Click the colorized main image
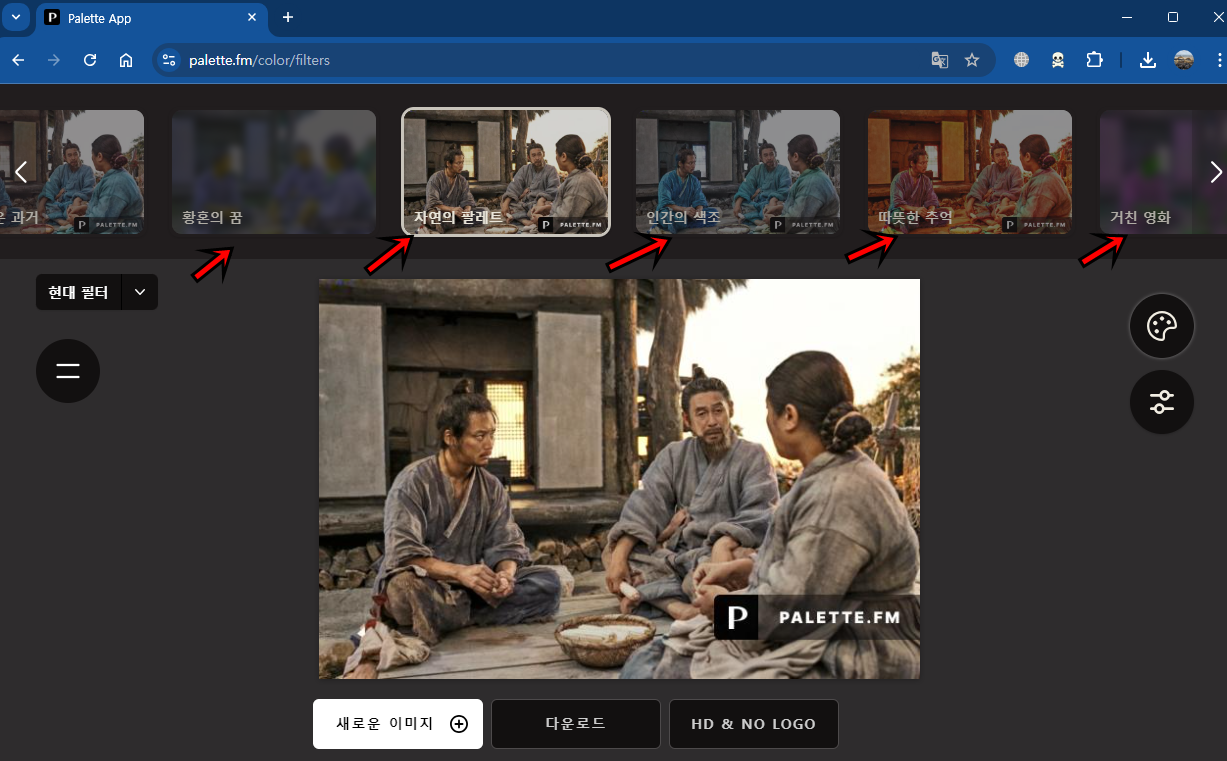This screenshot has height=761, width=1227. [x=619, y=479]
